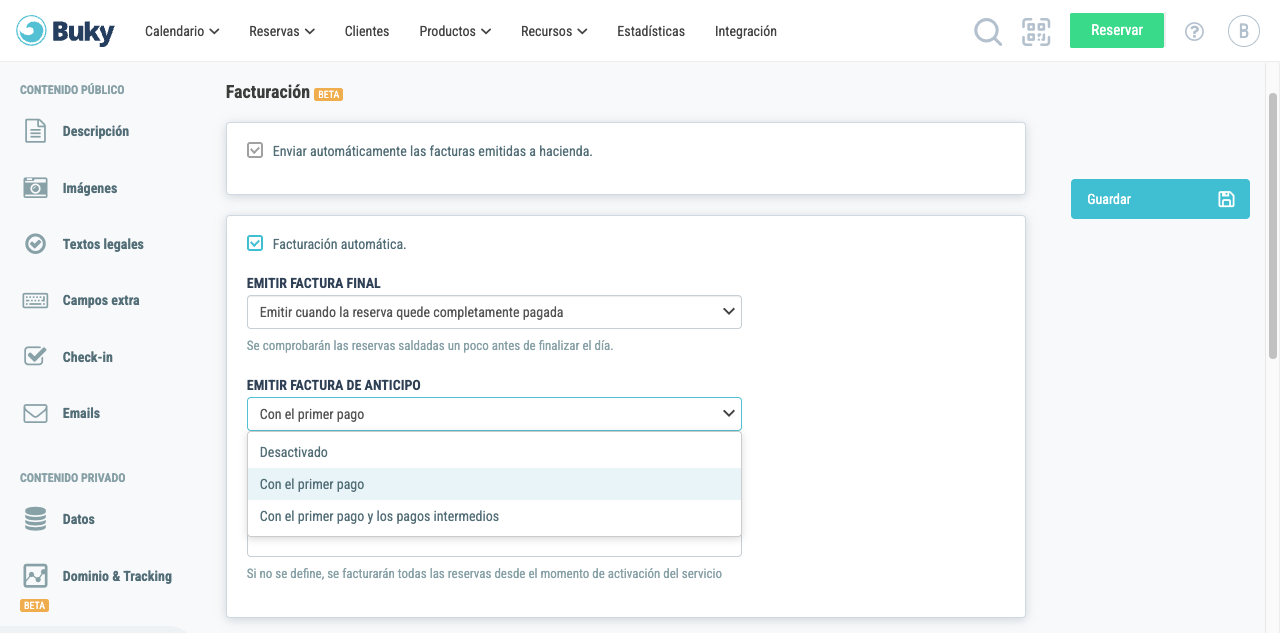The height and width of the screenshot is (633, 1280).
Task: Go to Dominio & Tracking section
Action: coord(117,576)
